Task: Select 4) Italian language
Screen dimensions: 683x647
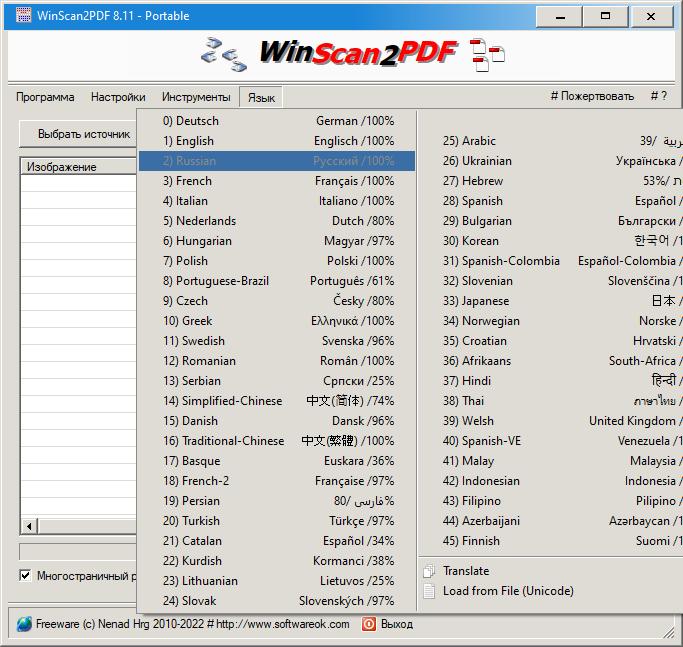Action: tap(277, 201)
